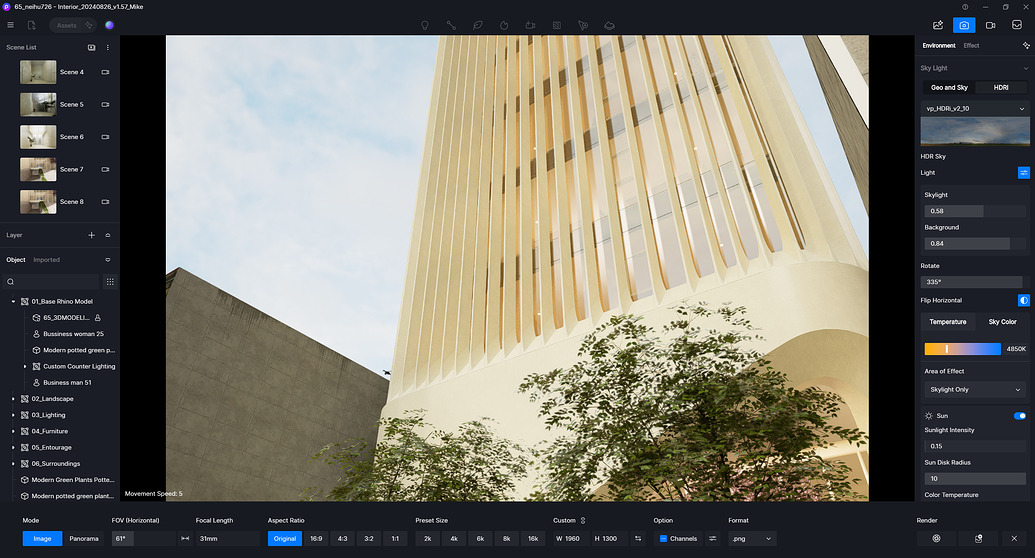Open Scene List more options menu
The image size is (1035, 558).
tap(108, 48)
